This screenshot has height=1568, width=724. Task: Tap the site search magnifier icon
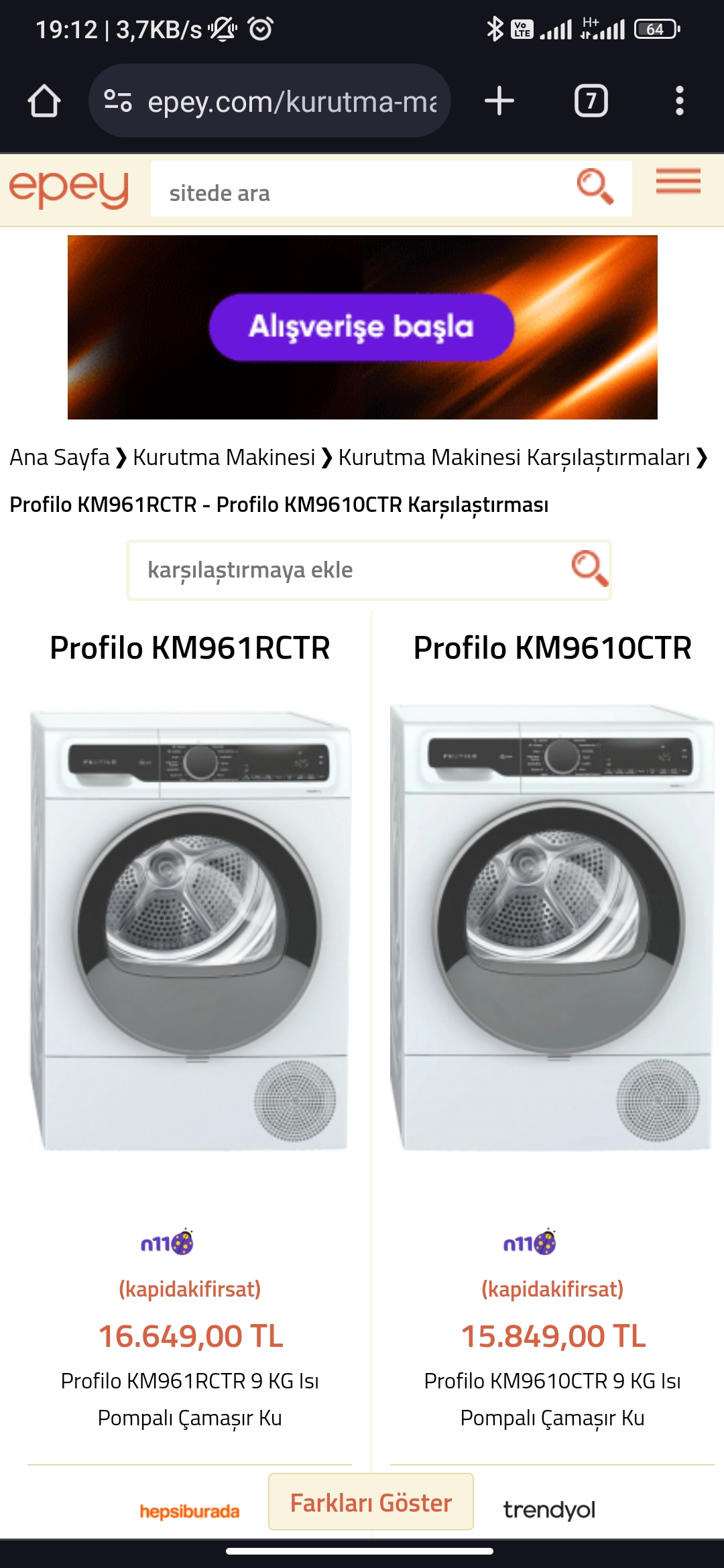[x=595, y=187]
